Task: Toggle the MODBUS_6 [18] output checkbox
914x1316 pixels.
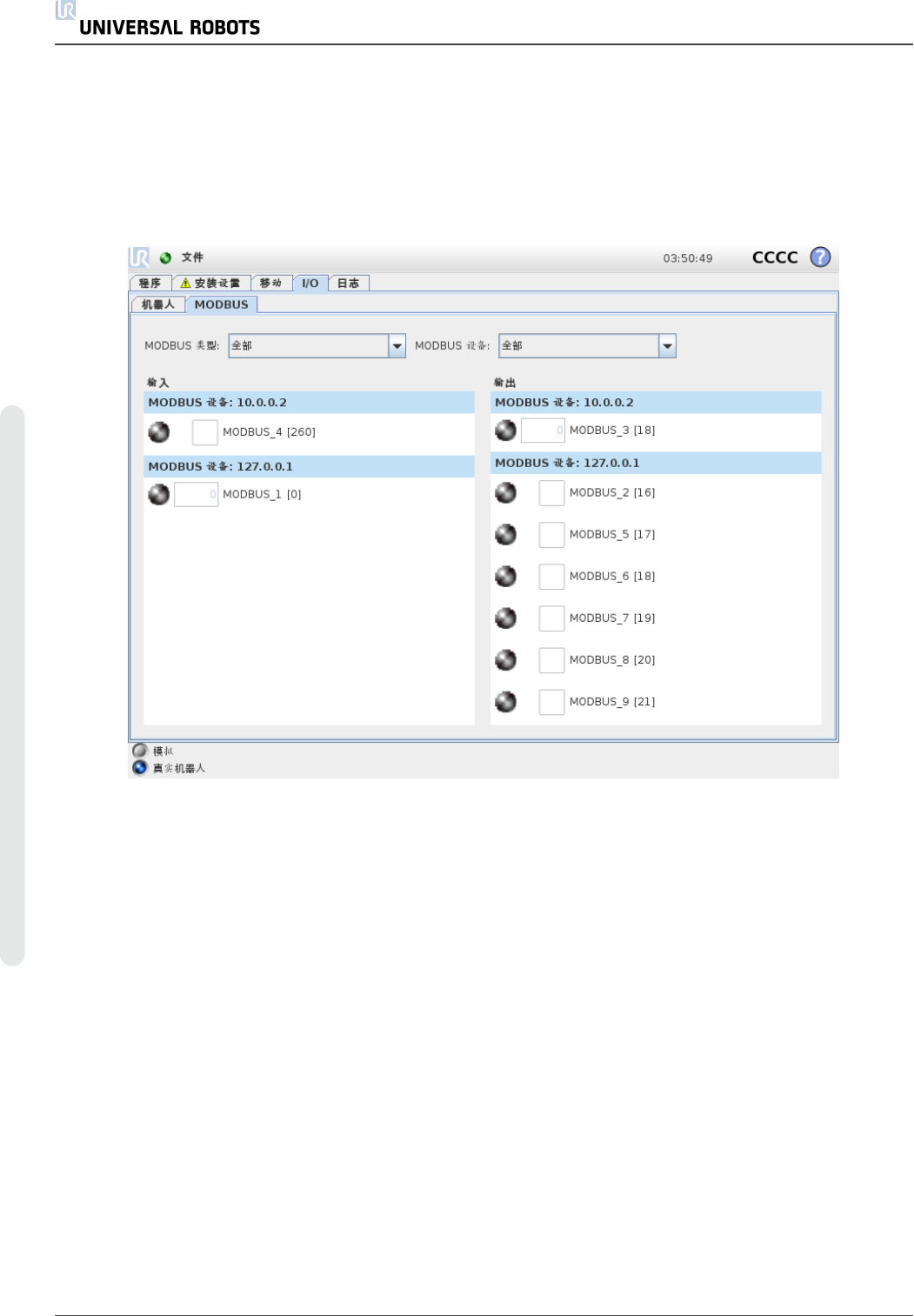Action: pyautogui.click(x=551, y=577)
